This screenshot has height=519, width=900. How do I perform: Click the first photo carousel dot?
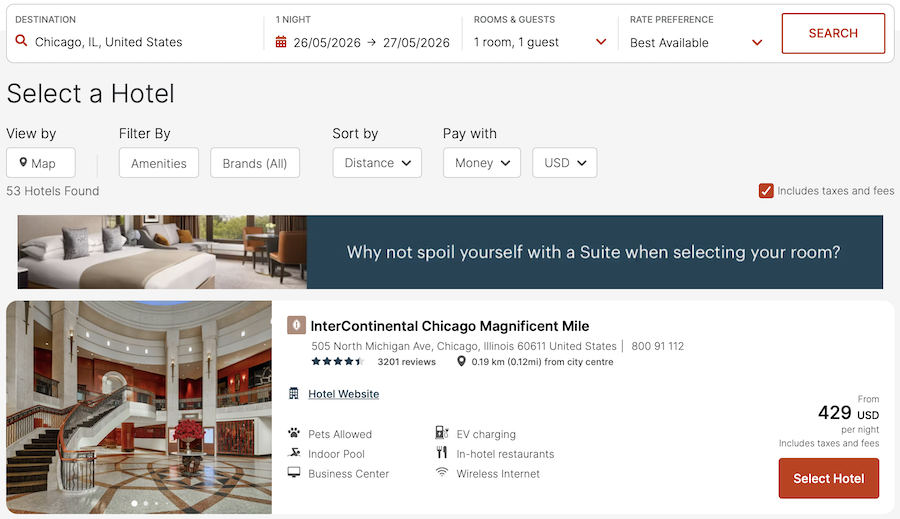(x=134, y=503)
